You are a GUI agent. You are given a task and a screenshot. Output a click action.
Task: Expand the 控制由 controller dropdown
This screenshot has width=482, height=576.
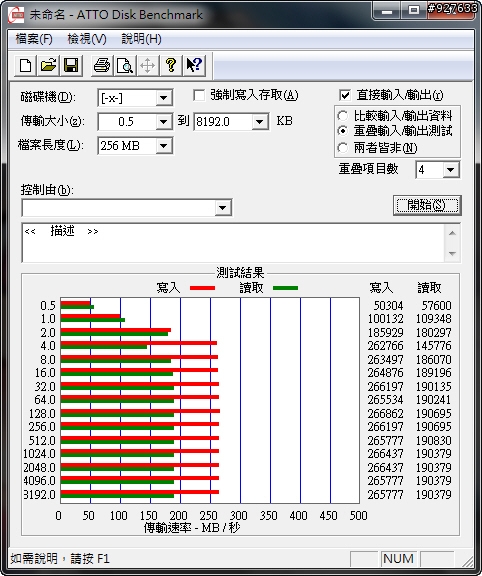click(x=223, y=208)
